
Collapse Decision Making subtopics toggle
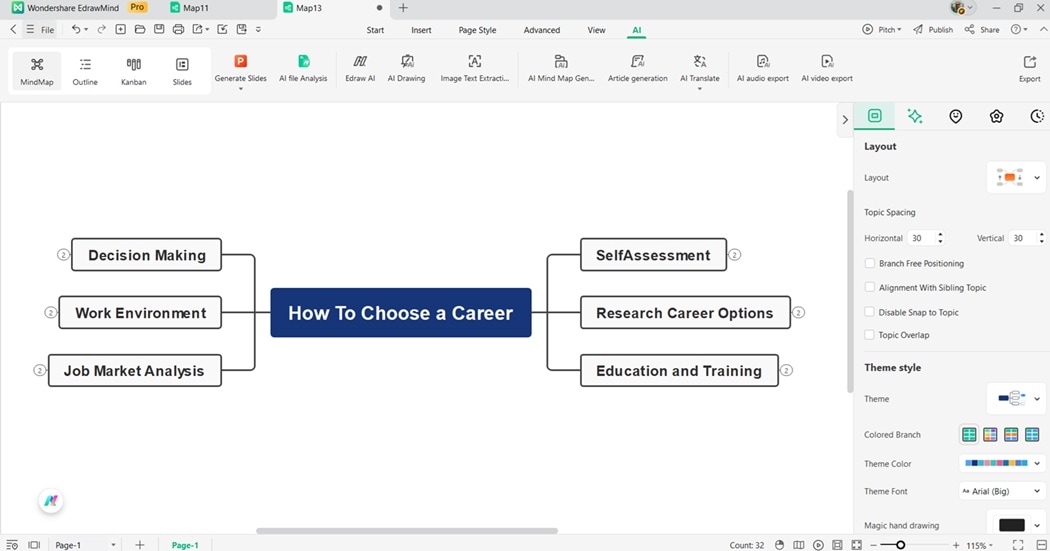coord(63,254)
